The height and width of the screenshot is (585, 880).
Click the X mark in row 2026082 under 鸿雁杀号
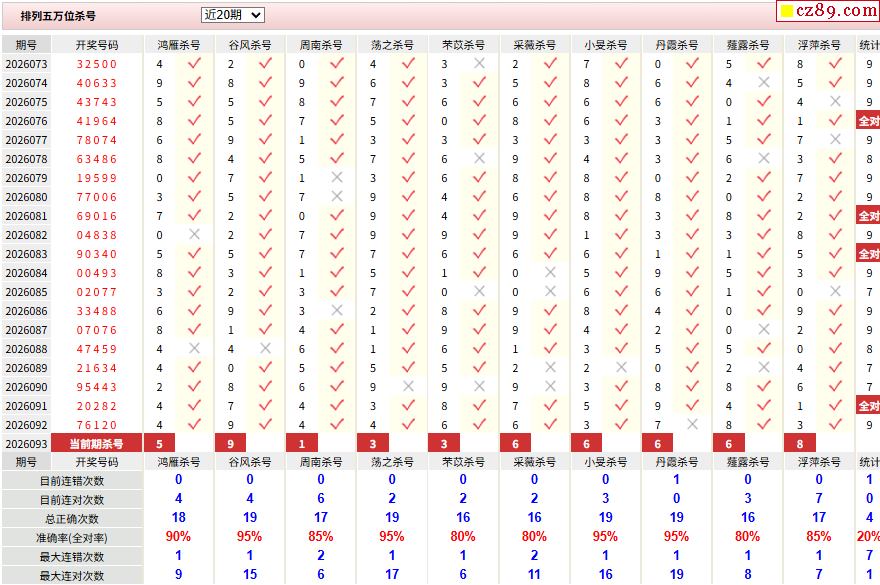[x=194, y=235]
